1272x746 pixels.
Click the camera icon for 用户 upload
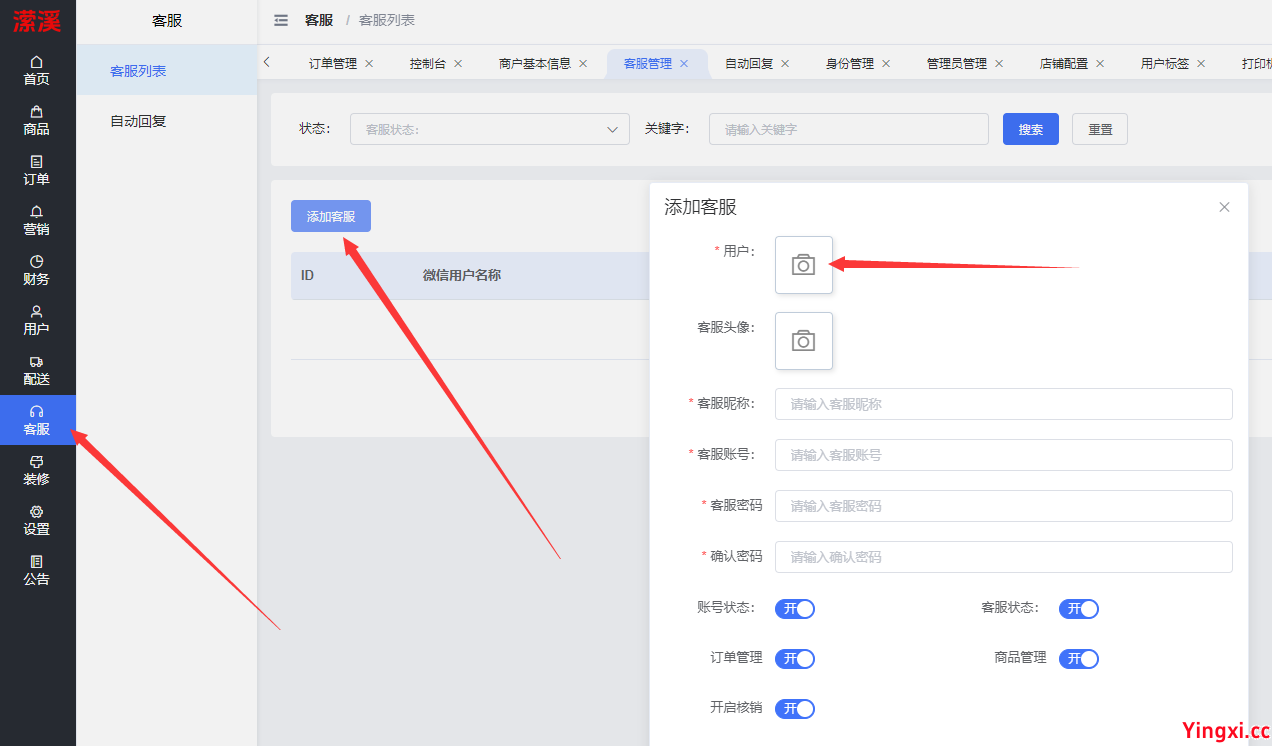click(803, 265)
